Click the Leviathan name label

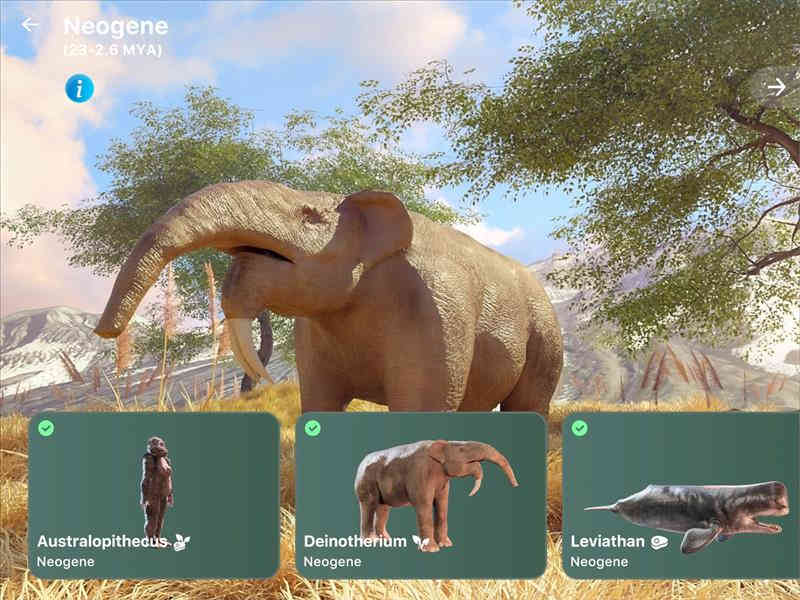tap(608, 541)
